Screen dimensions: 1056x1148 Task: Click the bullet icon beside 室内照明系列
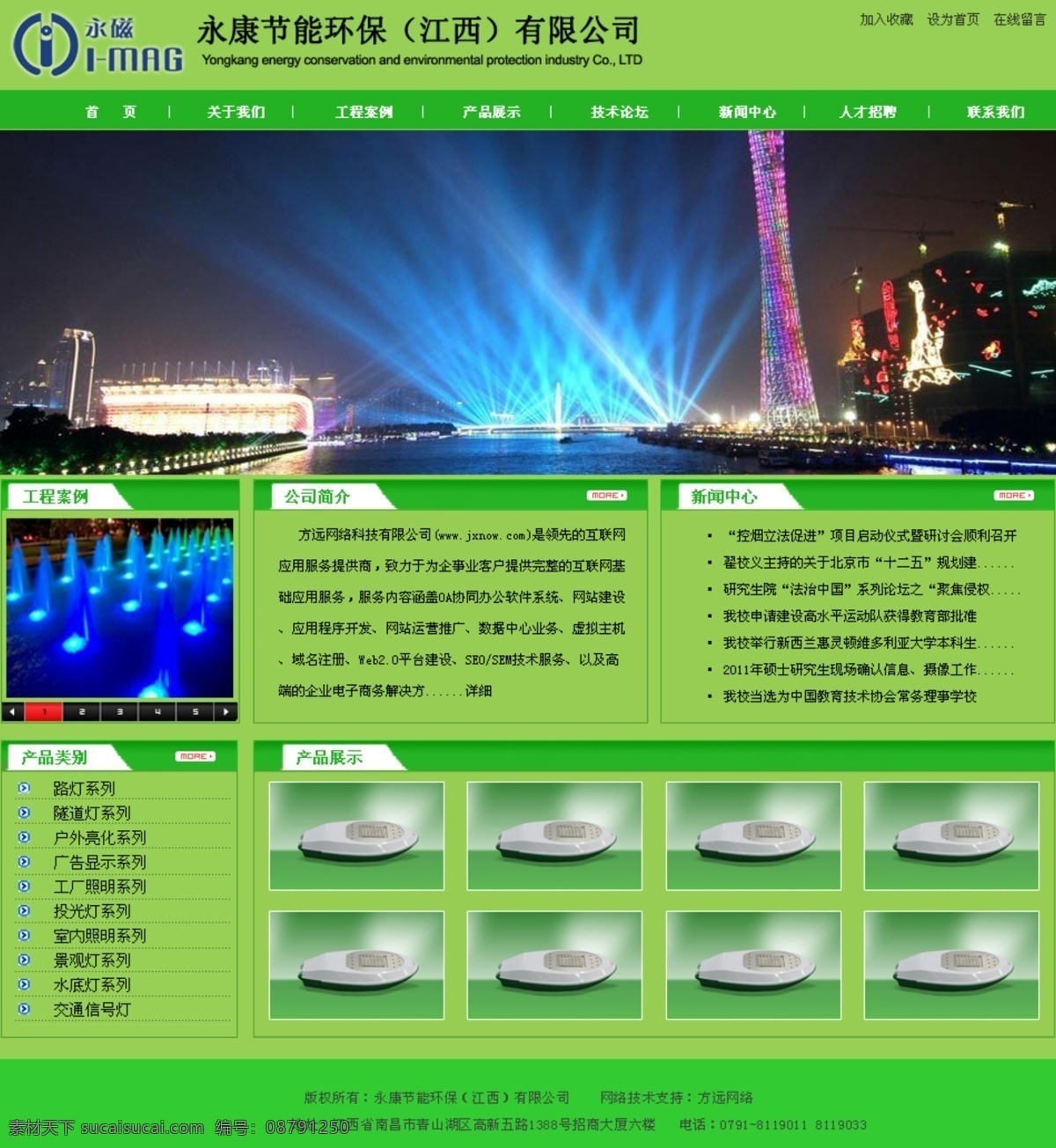(24, 936)
